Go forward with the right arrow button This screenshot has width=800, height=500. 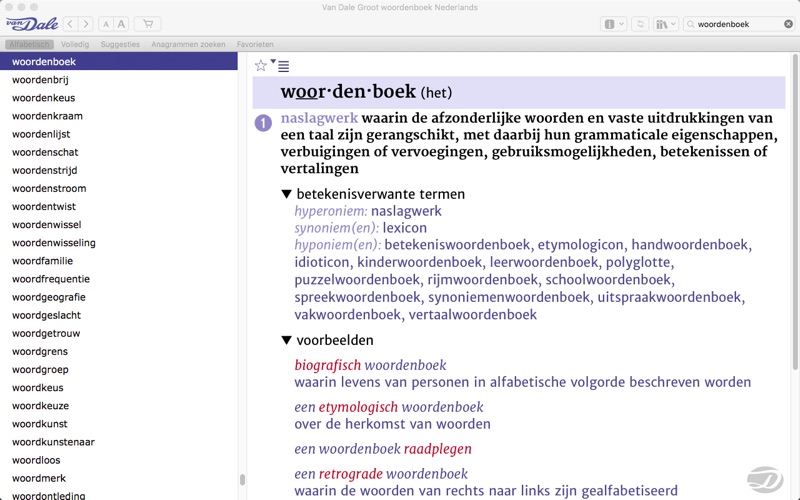coord(86,24)
